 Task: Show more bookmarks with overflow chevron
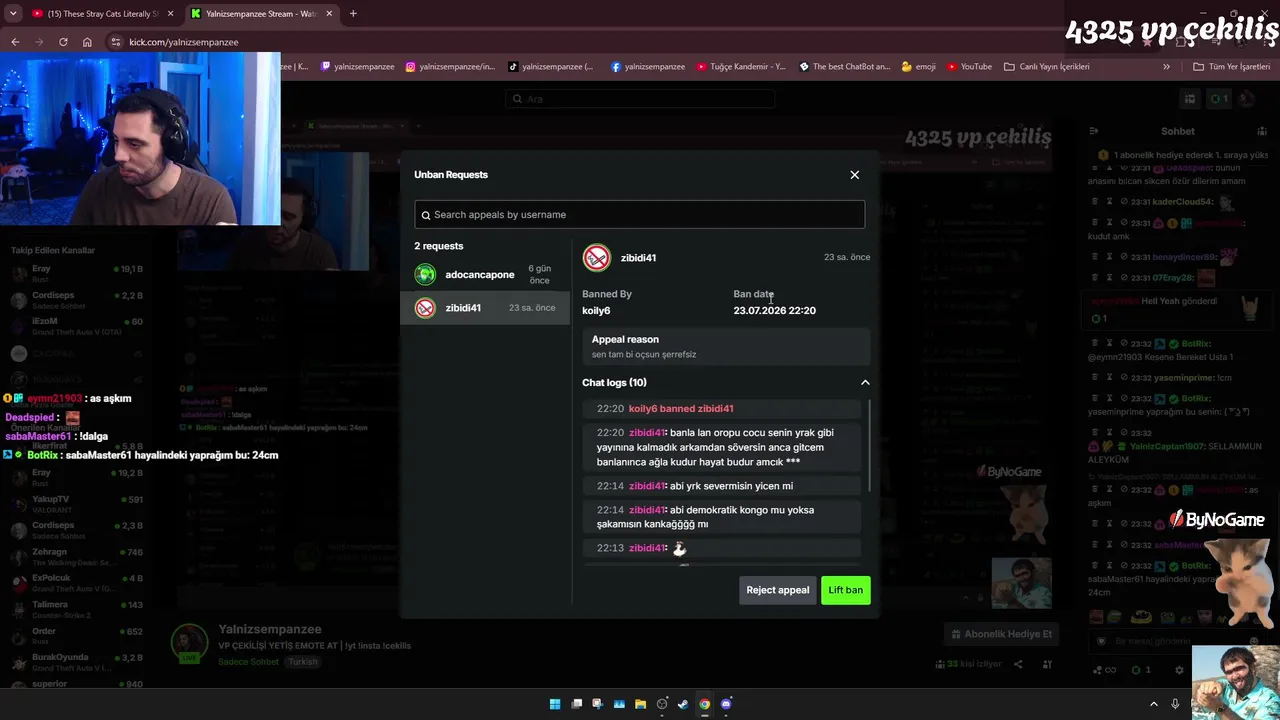[x=1166, y=67]
